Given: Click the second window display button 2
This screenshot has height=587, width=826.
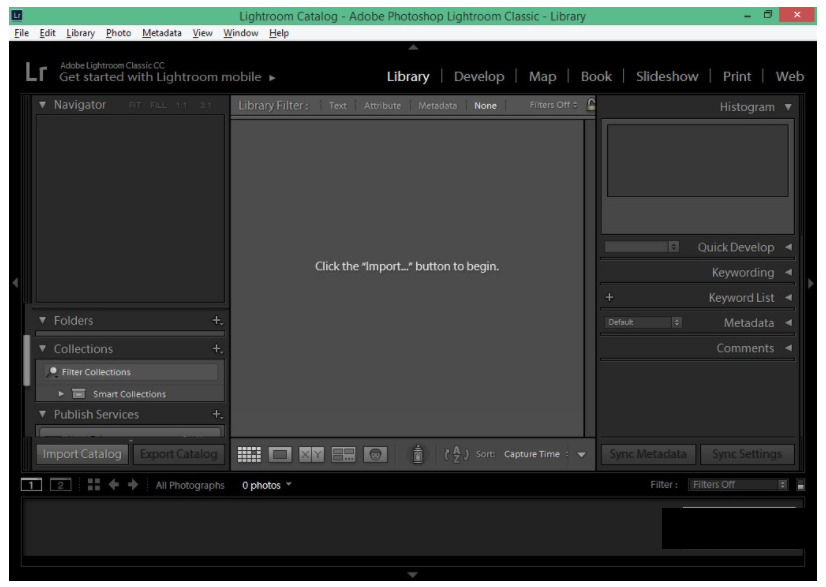Looking at the screenshot, I should point(61,485).
